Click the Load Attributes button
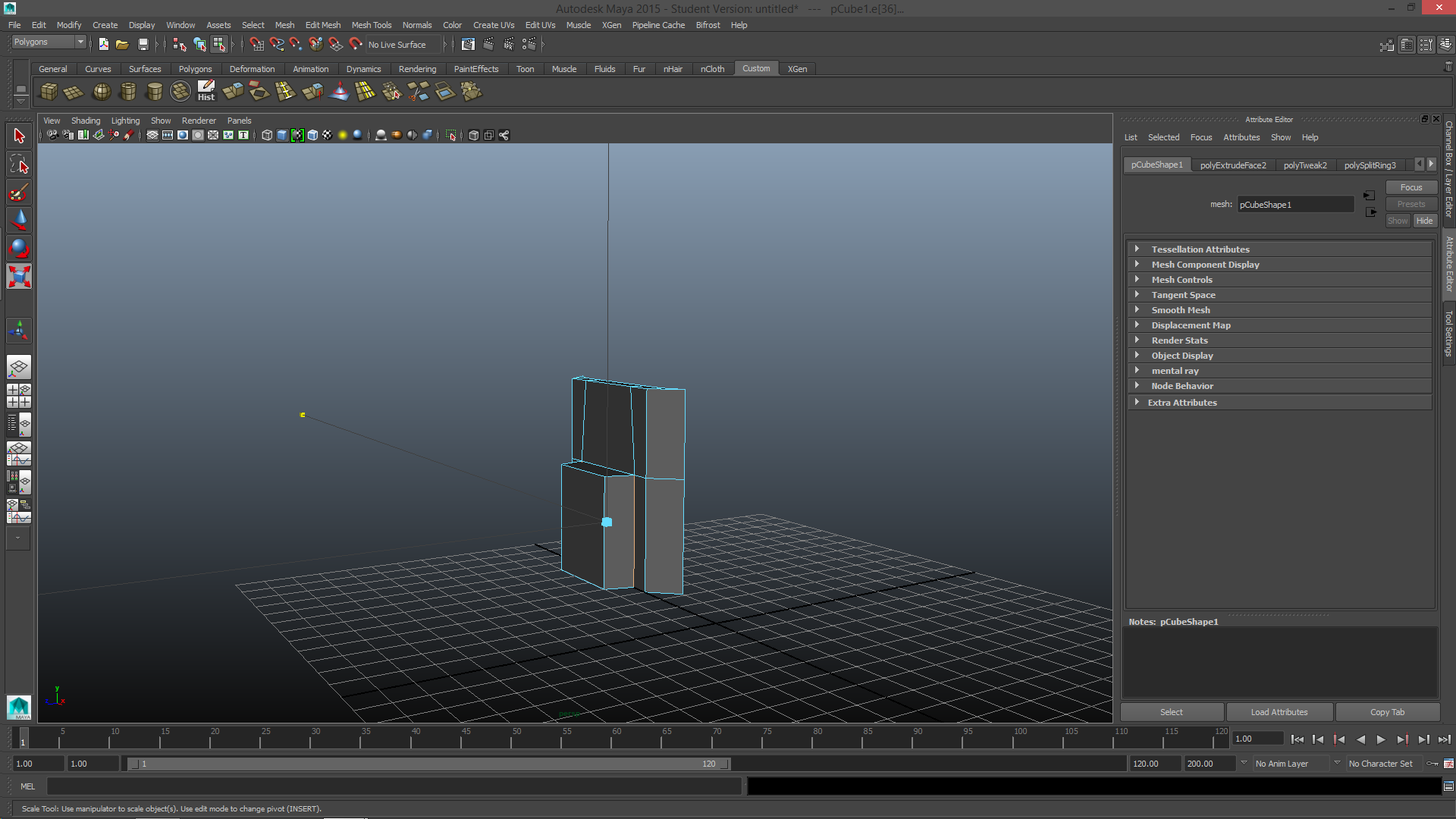 pyautogui.click(x=1279, y=711)
